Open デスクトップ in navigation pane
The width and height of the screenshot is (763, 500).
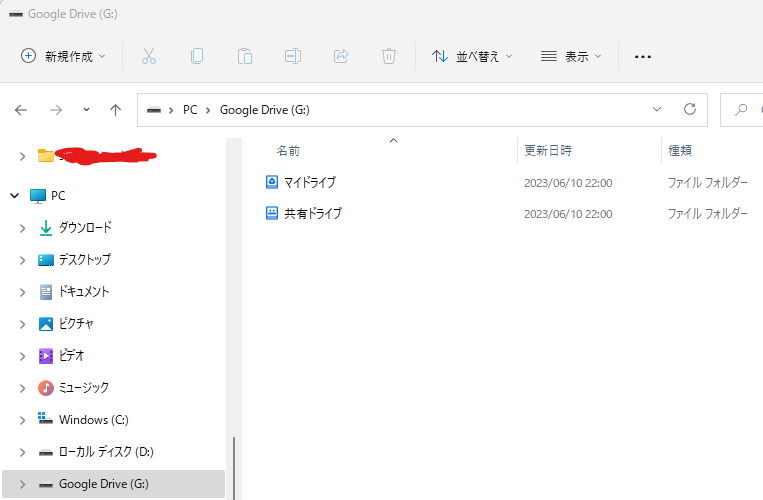[x=85, y=259]
